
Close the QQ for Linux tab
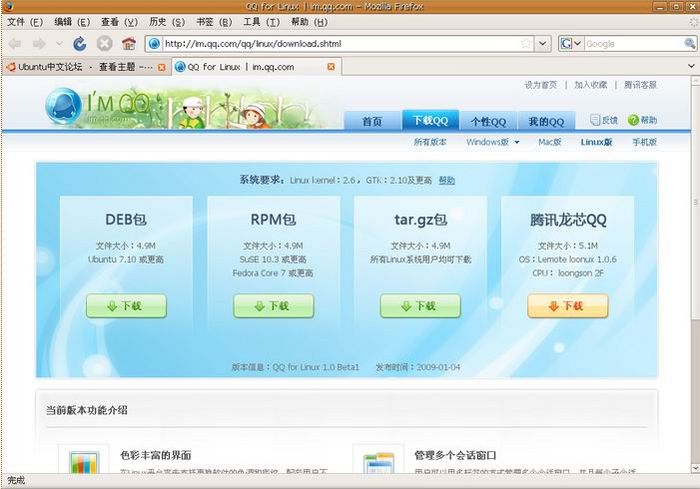pos(331,67)
